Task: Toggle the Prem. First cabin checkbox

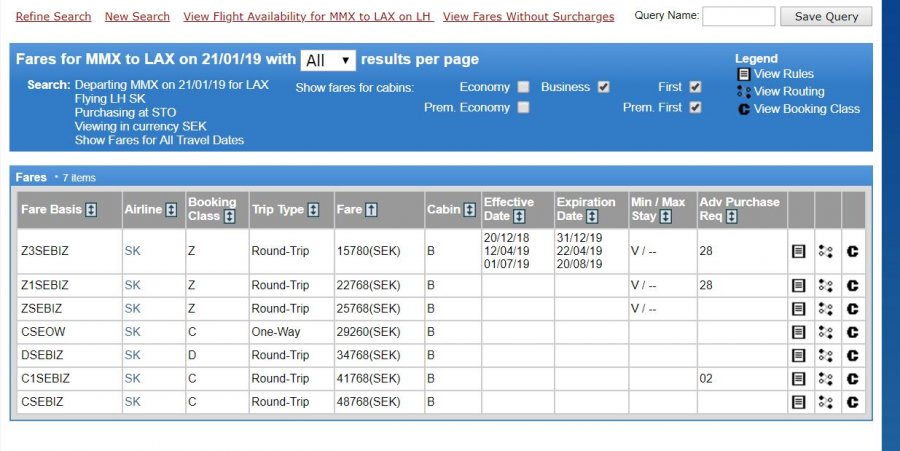Action: click(x=695, y=107)
